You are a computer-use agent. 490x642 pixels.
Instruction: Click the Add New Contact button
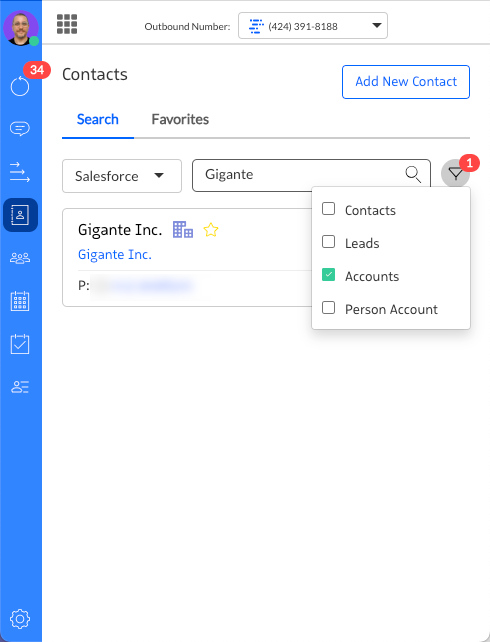(406, 82)
